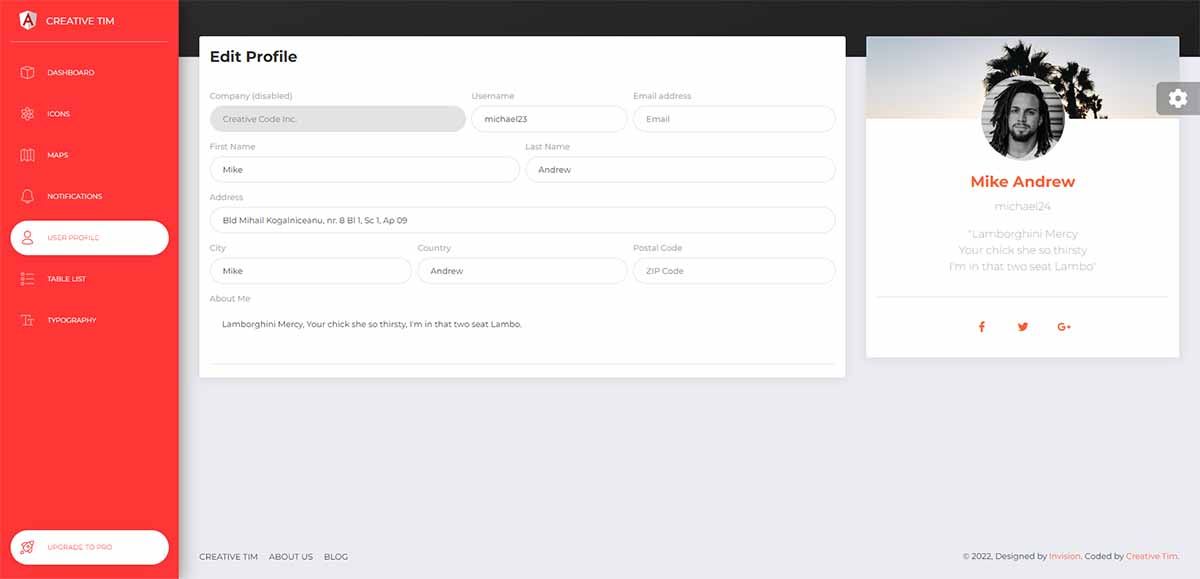Click the Table List icon in sidebar

pyautogui.click(x=26, y=279)
